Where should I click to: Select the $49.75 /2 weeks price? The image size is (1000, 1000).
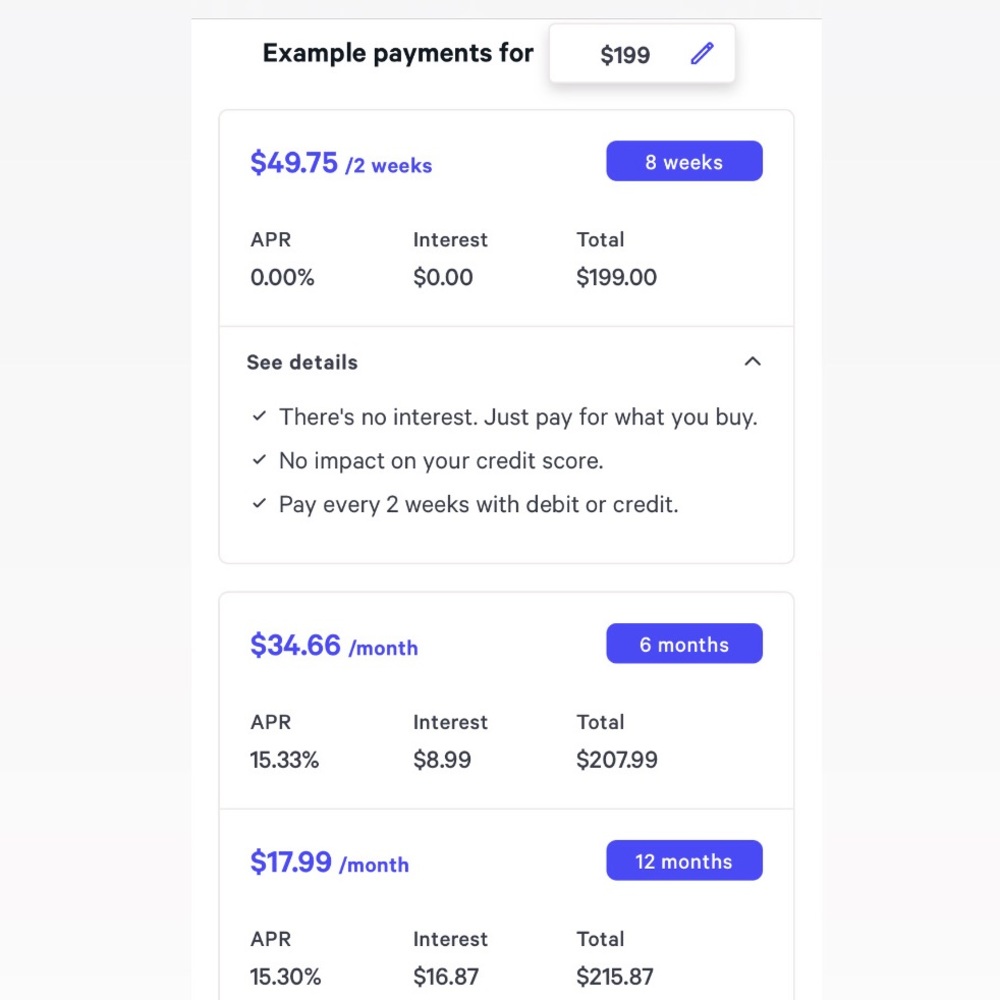pos(341,163)
